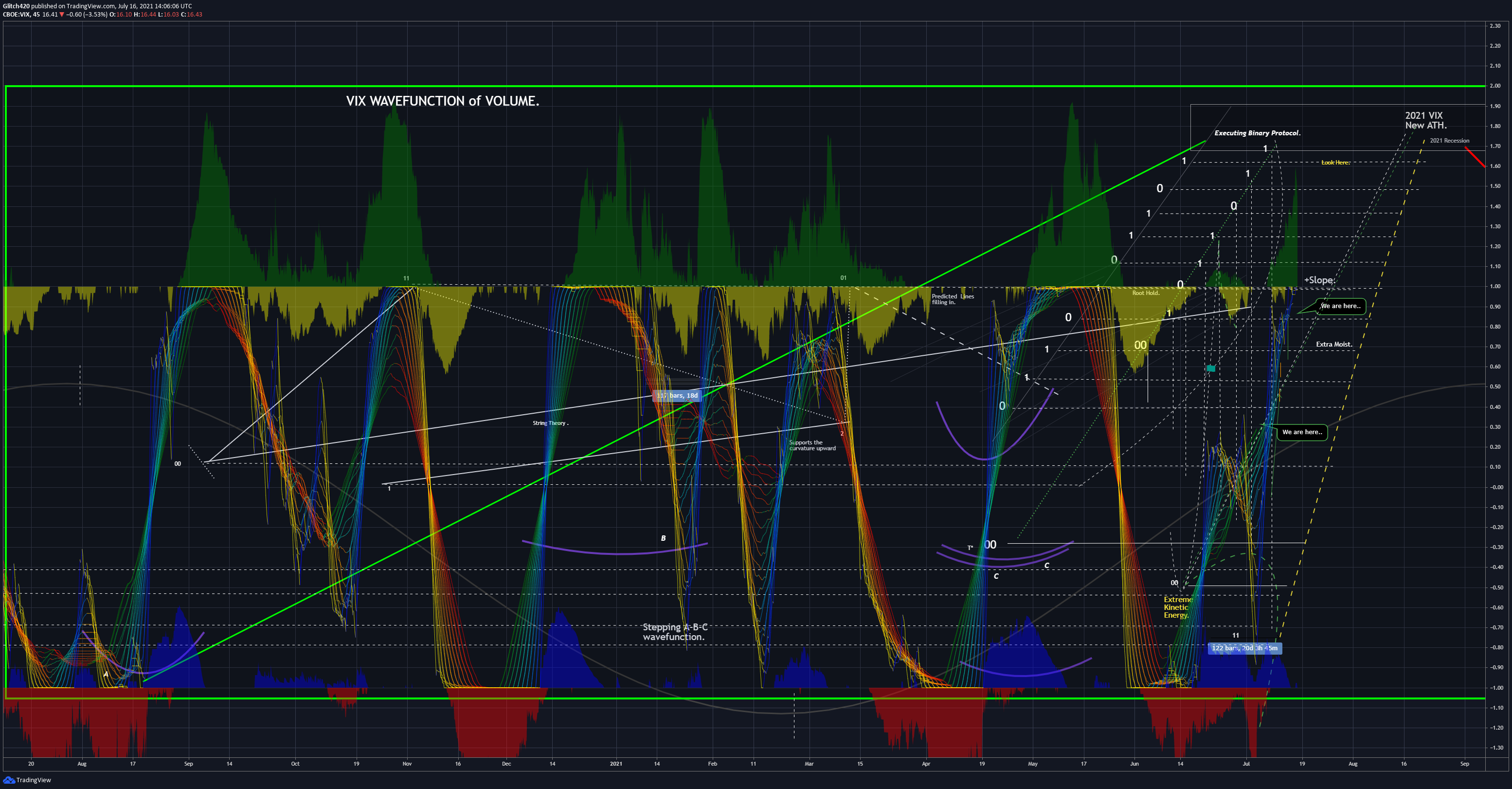1512x789 pixels.
Task: Click the 'String Theory .' label
Action: point(551,423)
